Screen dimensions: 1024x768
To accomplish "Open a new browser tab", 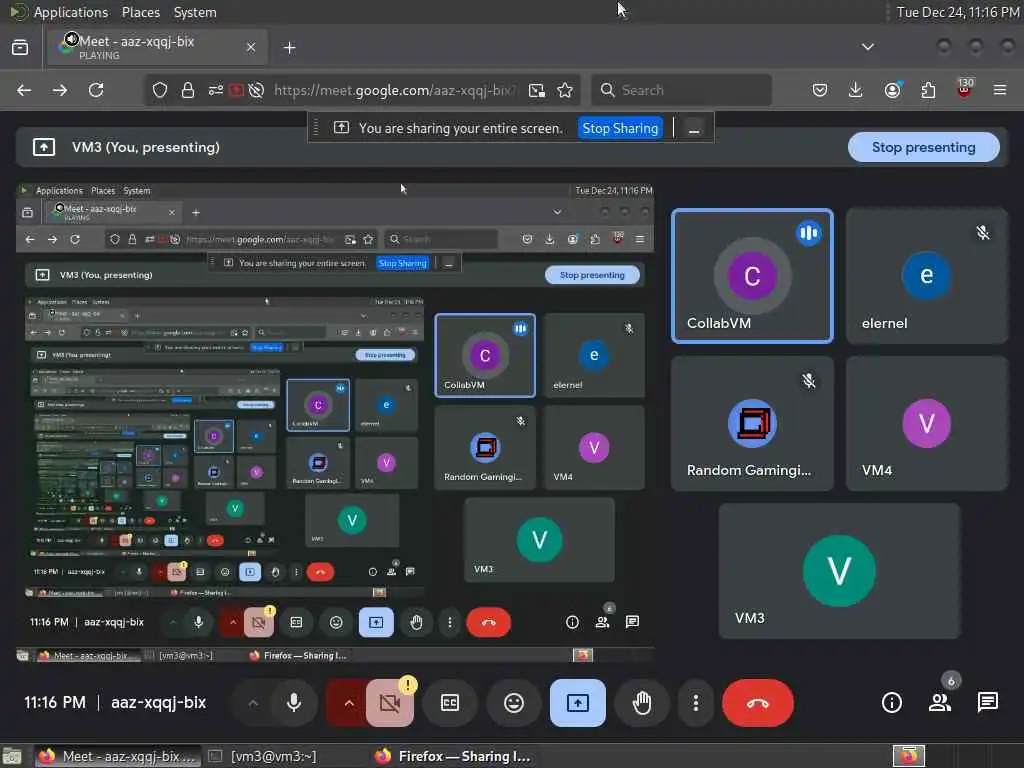I will (x=290, y=48).
